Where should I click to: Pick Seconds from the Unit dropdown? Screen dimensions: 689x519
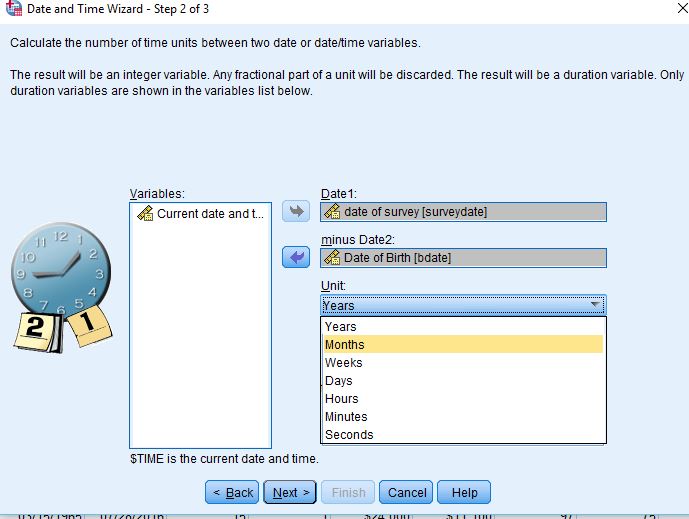[463, 434]
